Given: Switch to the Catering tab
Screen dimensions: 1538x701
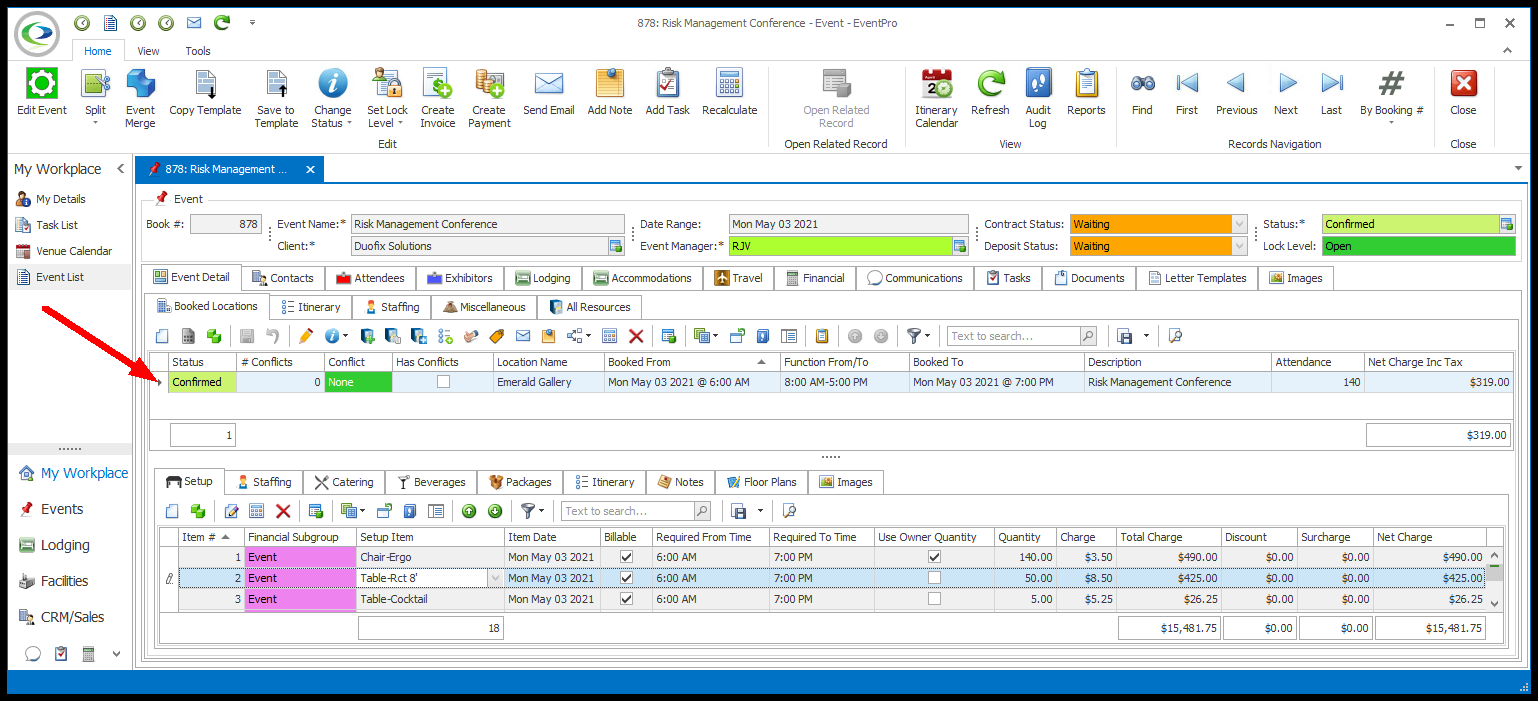Looking at the screenshot, I should (343, 482).
